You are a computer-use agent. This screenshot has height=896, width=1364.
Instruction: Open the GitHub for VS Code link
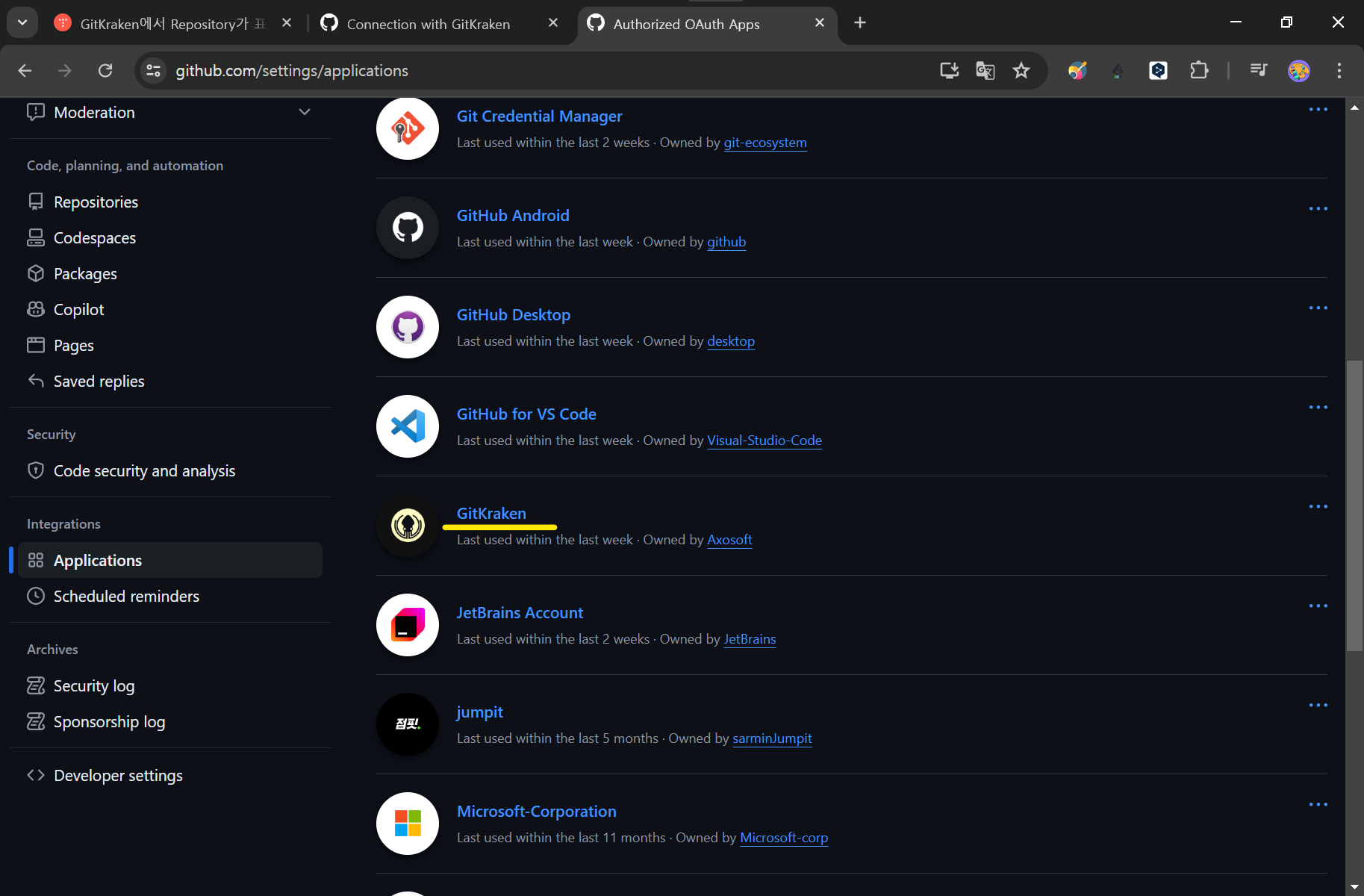(x=526, y=414)
